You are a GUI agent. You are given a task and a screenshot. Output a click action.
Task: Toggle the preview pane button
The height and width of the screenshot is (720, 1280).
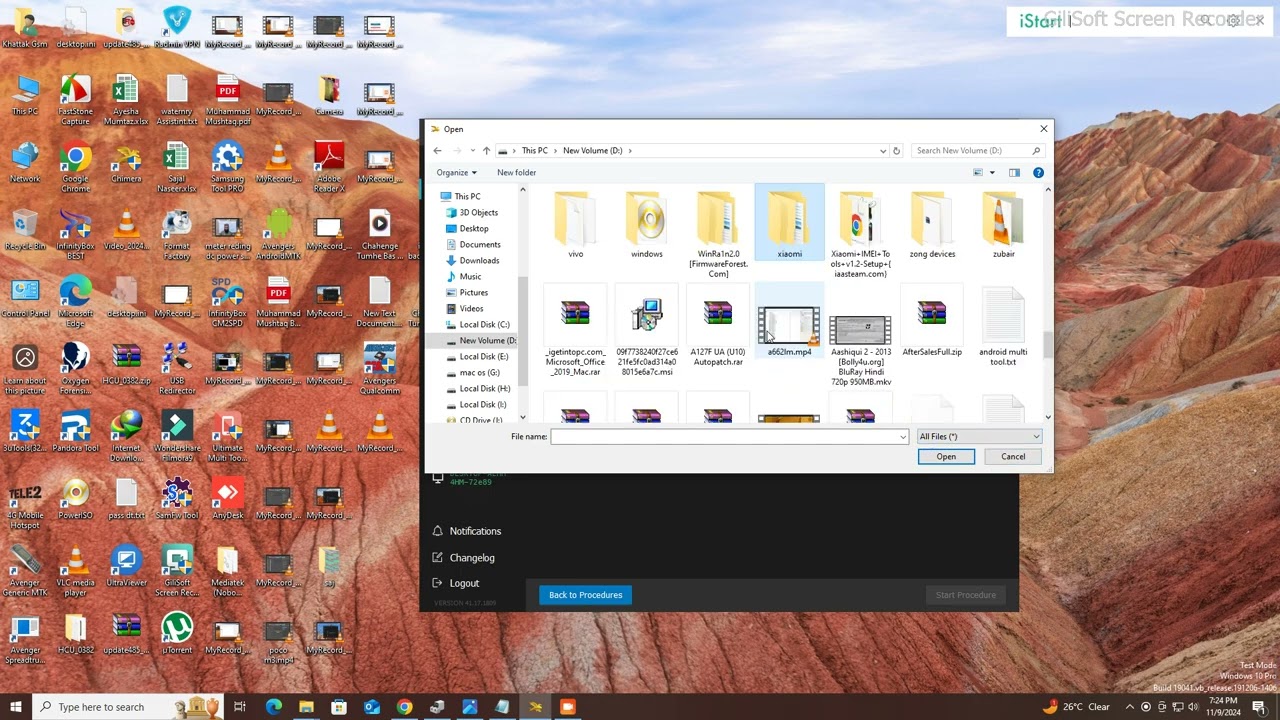(1014, 172)
